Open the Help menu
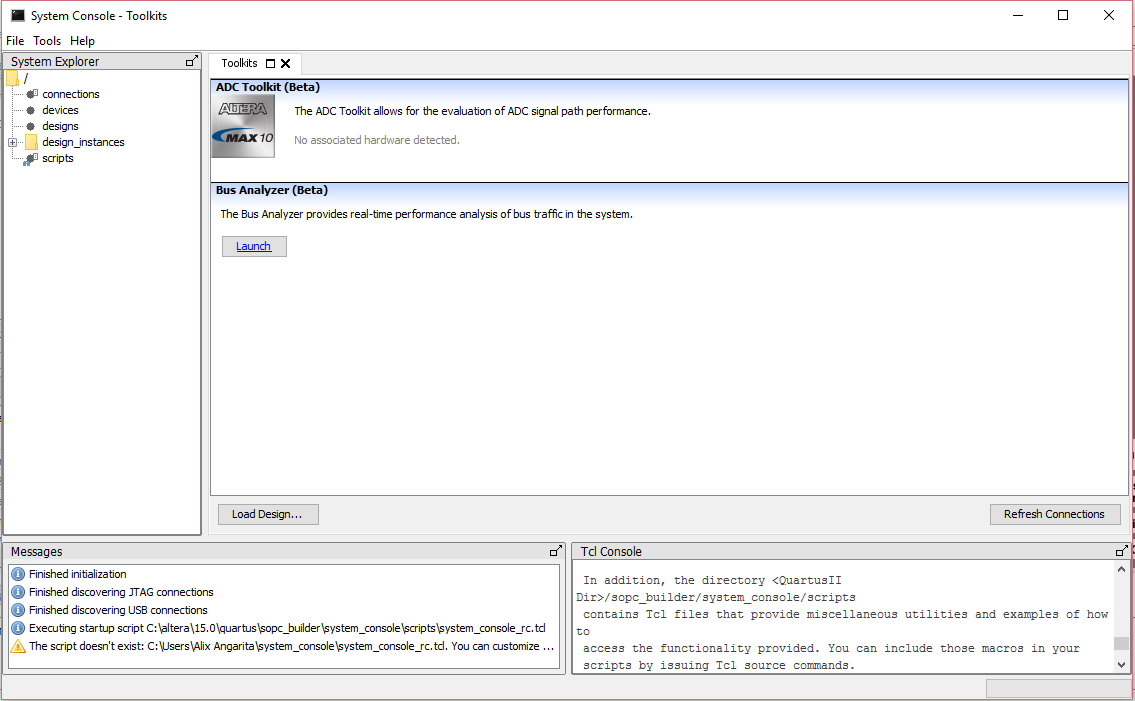Image resolution: width=1135 pixels, height=701 pixels. tap(82, 41)
